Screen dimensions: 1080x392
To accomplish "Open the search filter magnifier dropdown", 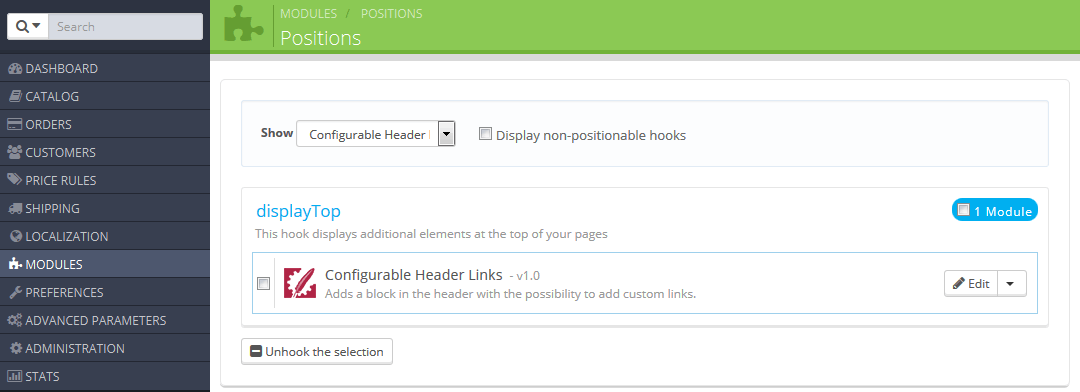I will (28, 27).
